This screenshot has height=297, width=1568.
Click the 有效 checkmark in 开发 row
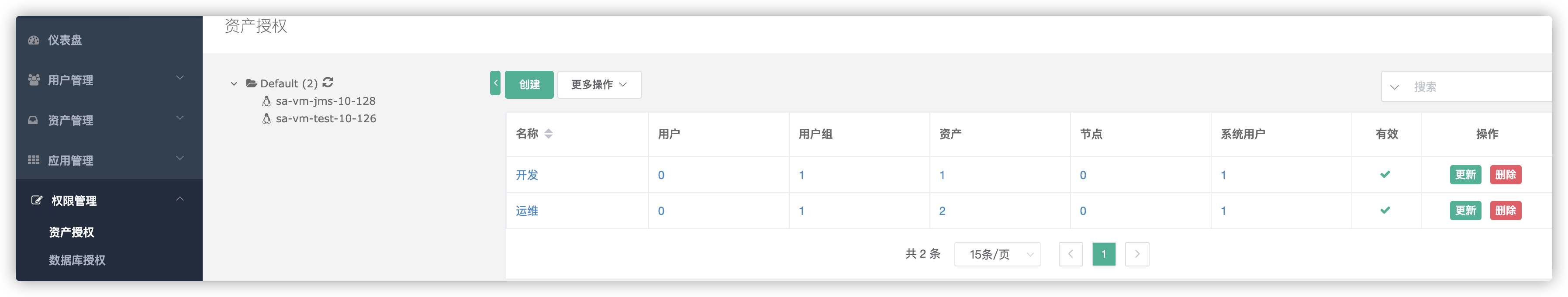pyautogui.click(x=1385, y=175)
